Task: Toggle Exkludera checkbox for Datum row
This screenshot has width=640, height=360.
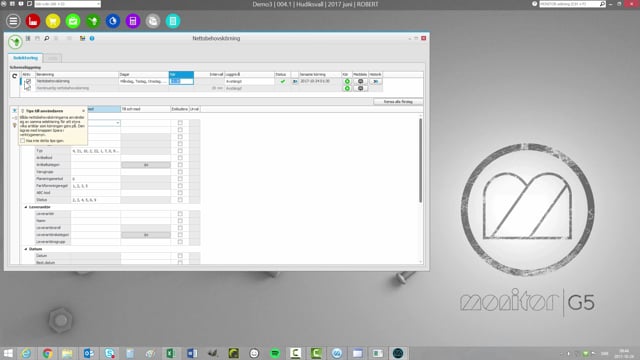Action: 180,256
